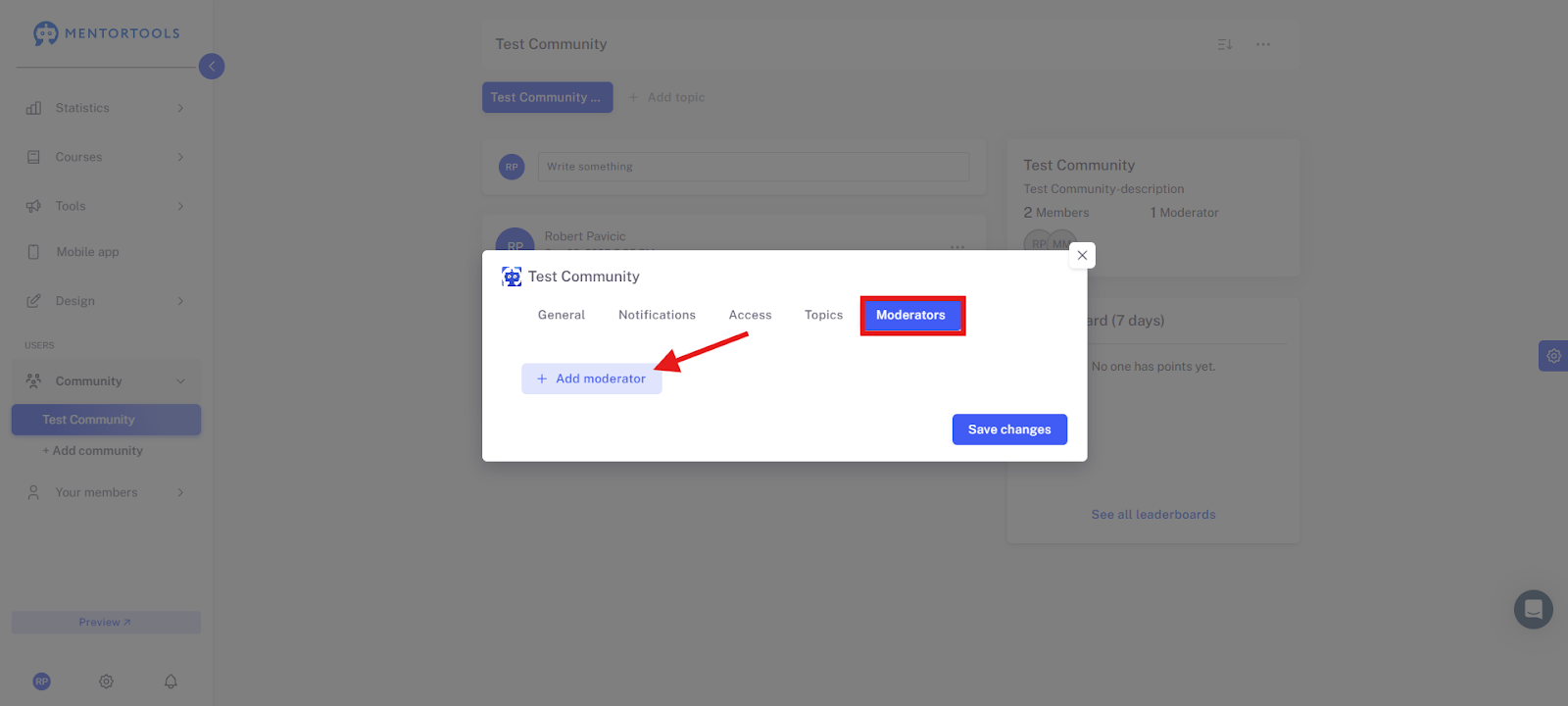Switch to the General tab
Screen dimensions: 1568x706
point(562,315)
